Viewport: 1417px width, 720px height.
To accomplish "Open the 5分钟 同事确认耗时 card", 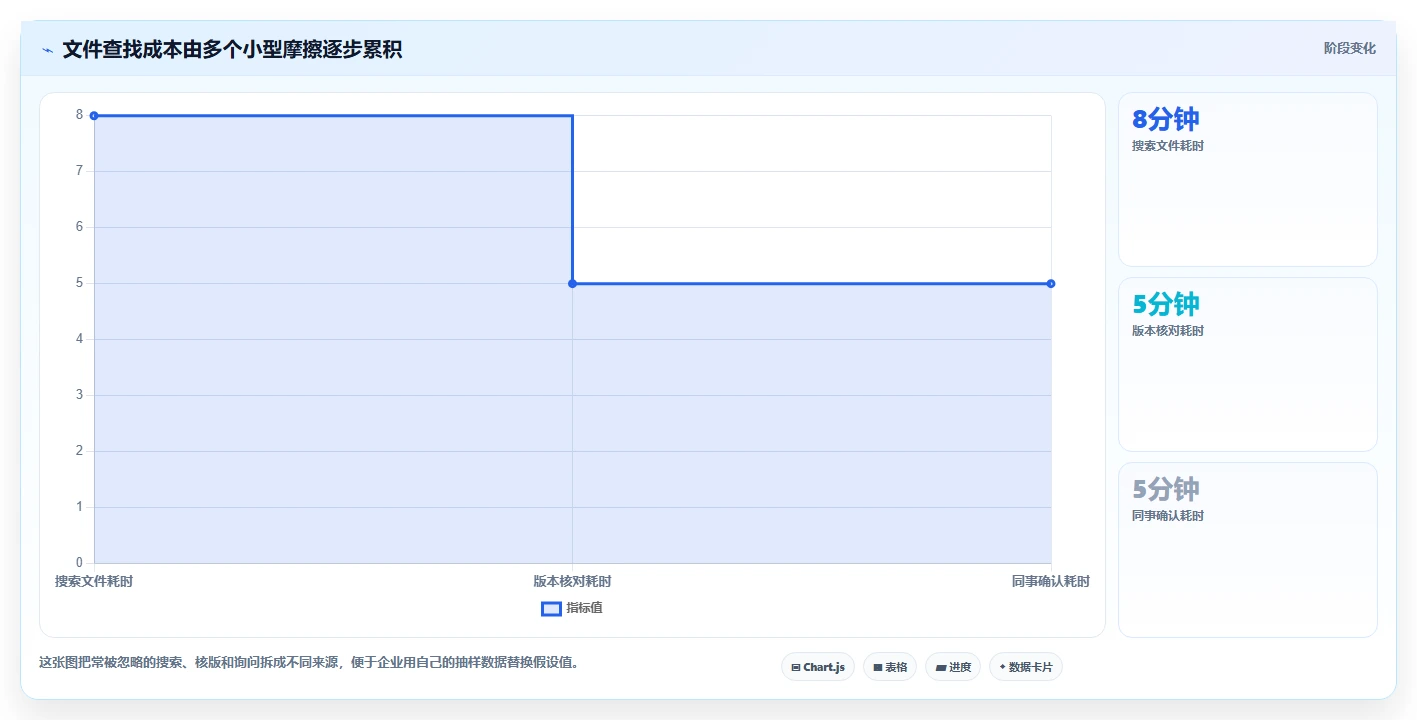I will tap(1248, 550).
